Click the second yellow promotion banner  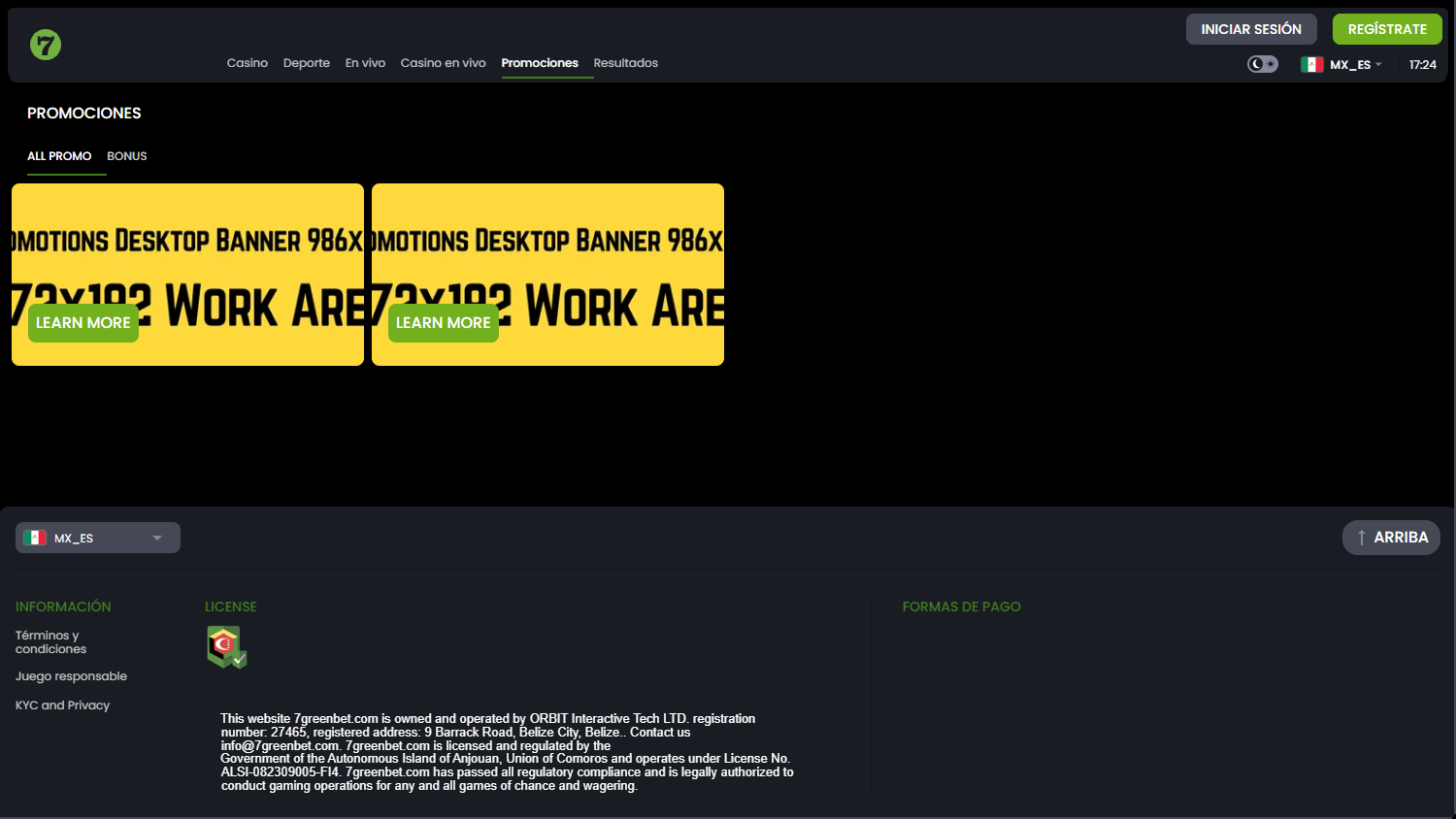547,274
